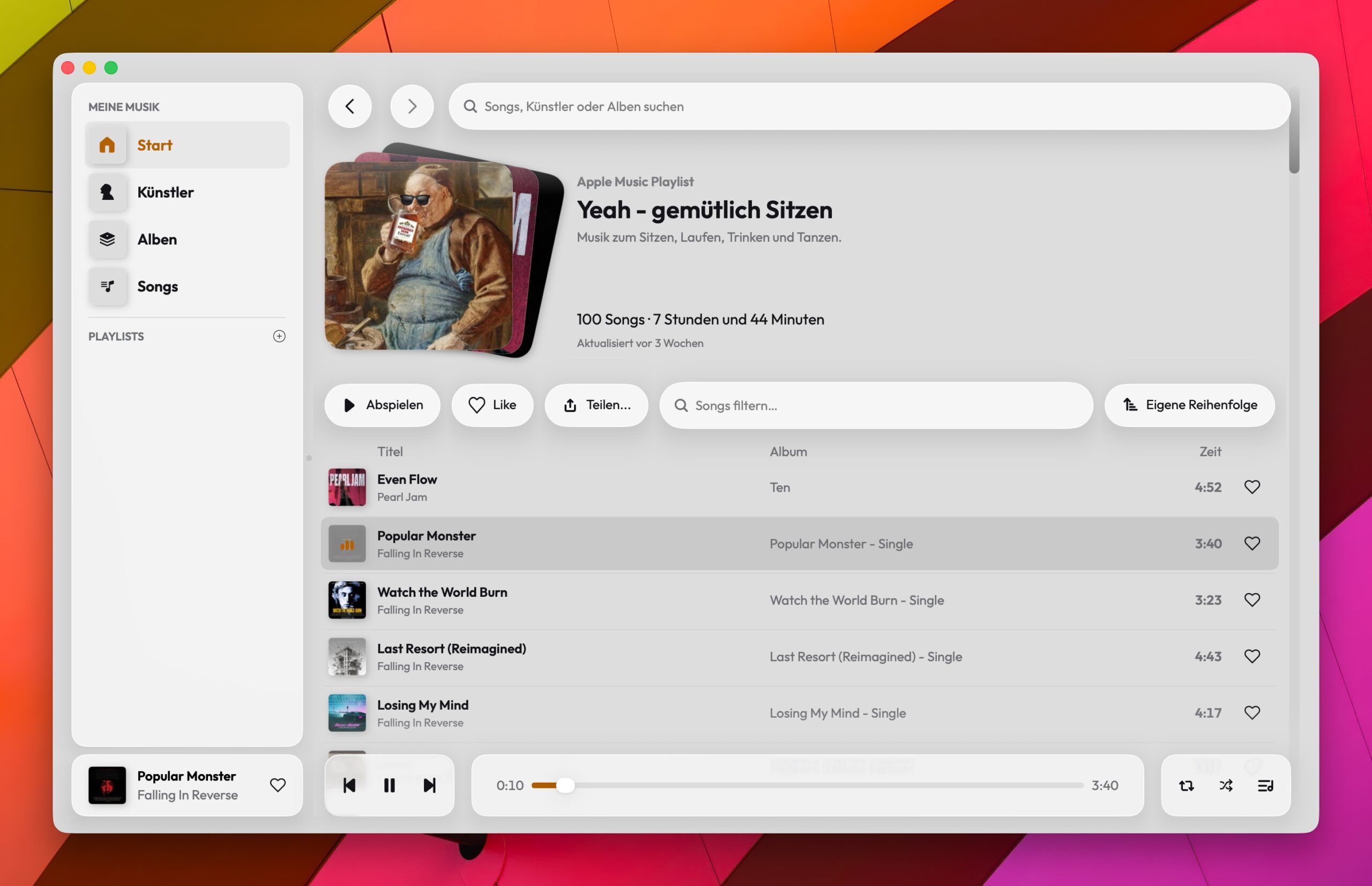Click the playlist Like button
Image resolution: width=1372 pixels, height=886 pixels.
click(492, 405)
